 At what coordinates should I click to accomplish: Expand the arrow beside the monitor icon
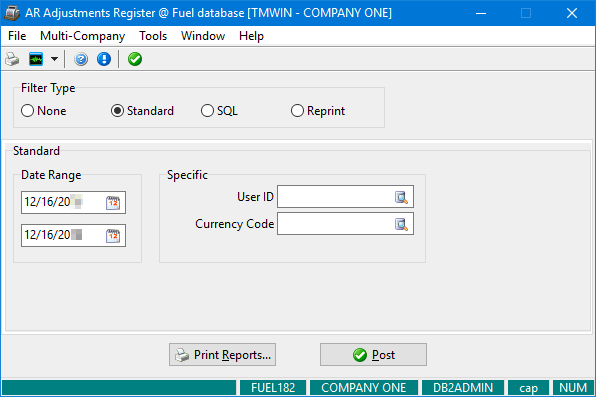pos(54,59)
